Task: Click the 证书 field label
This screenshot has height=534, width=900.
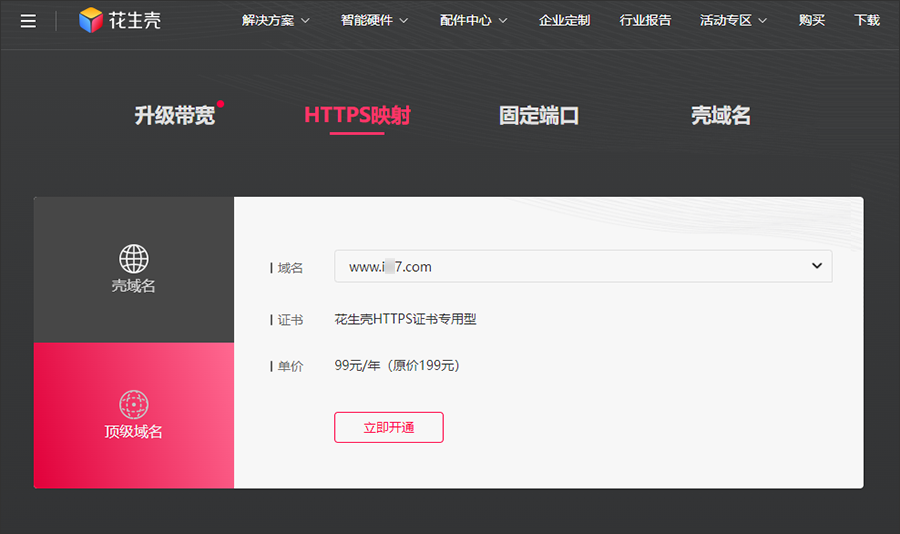Action: click(x=290, y=320)
